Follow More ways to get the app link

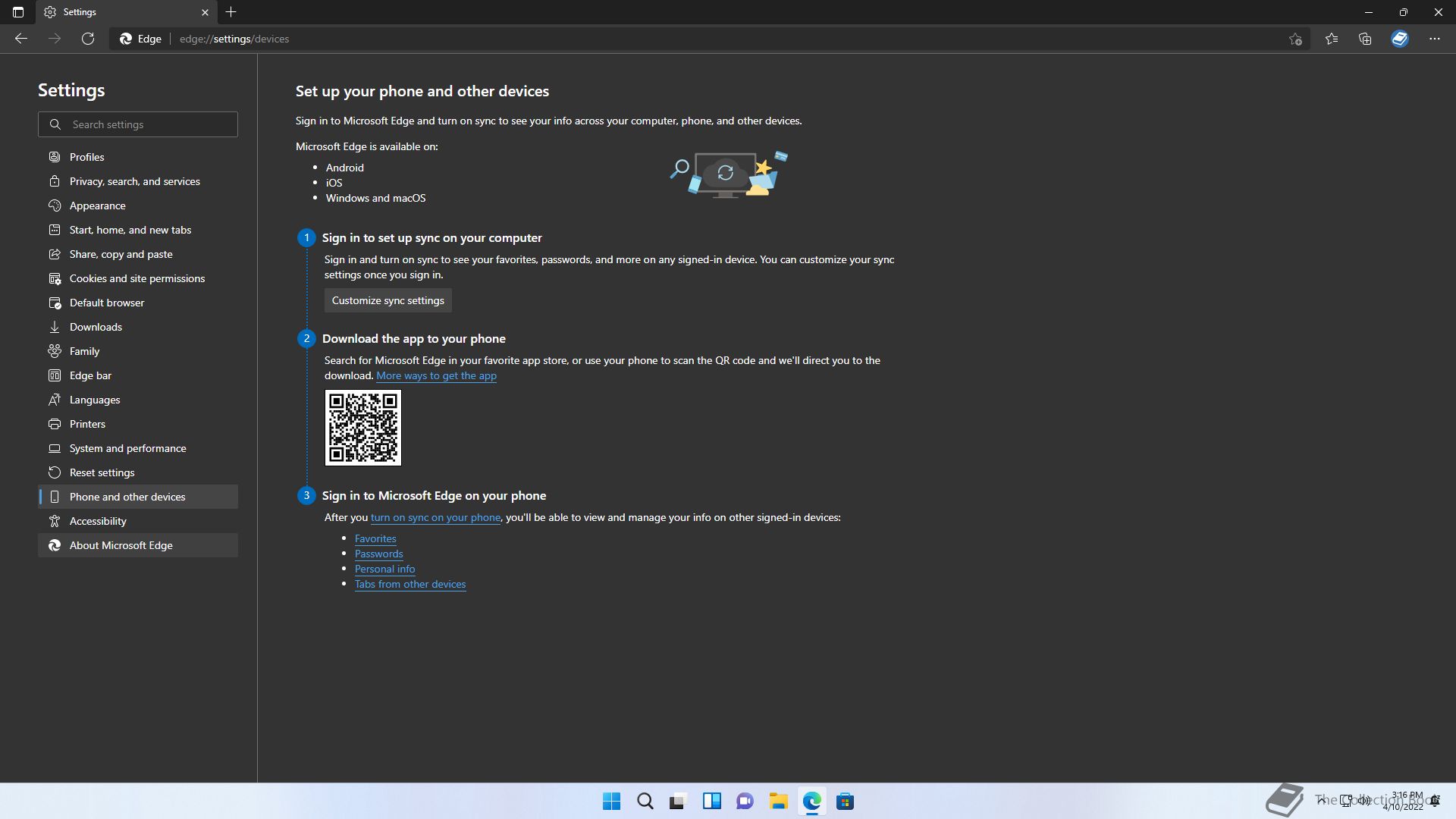436,375
